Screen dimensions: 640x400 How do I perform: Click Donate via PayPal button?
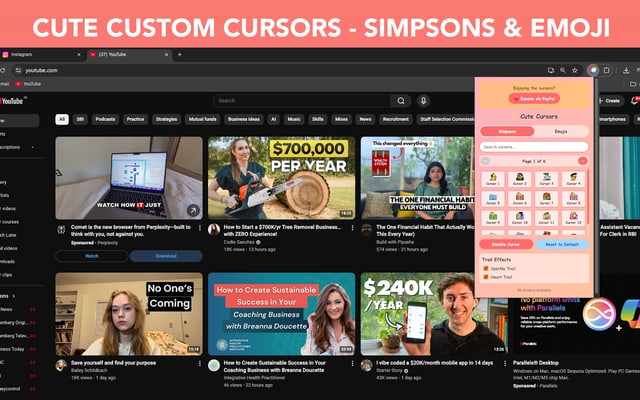point(534,99)
